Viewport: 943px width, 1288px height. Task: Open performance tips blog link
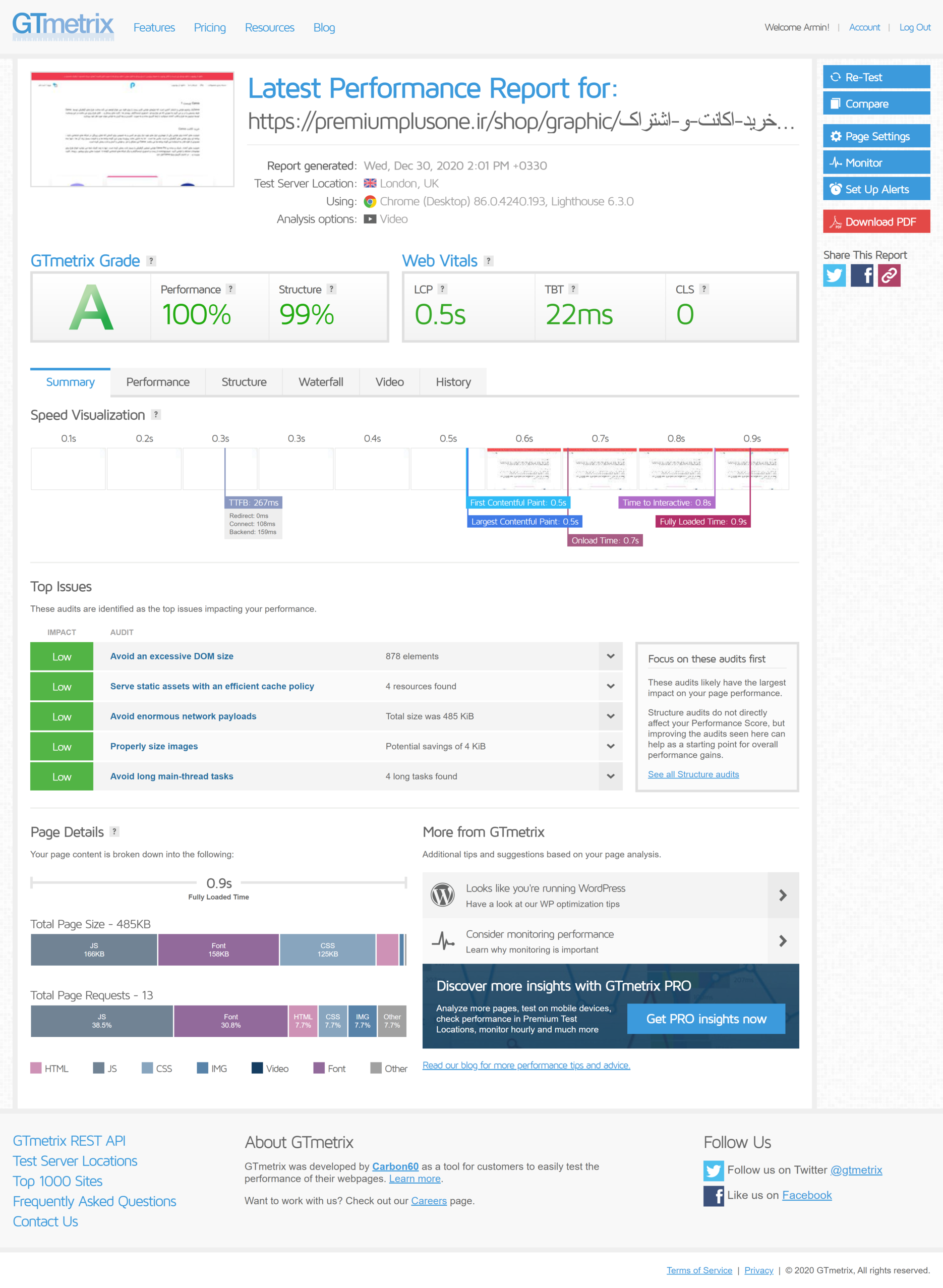(x=526, y=1066)
